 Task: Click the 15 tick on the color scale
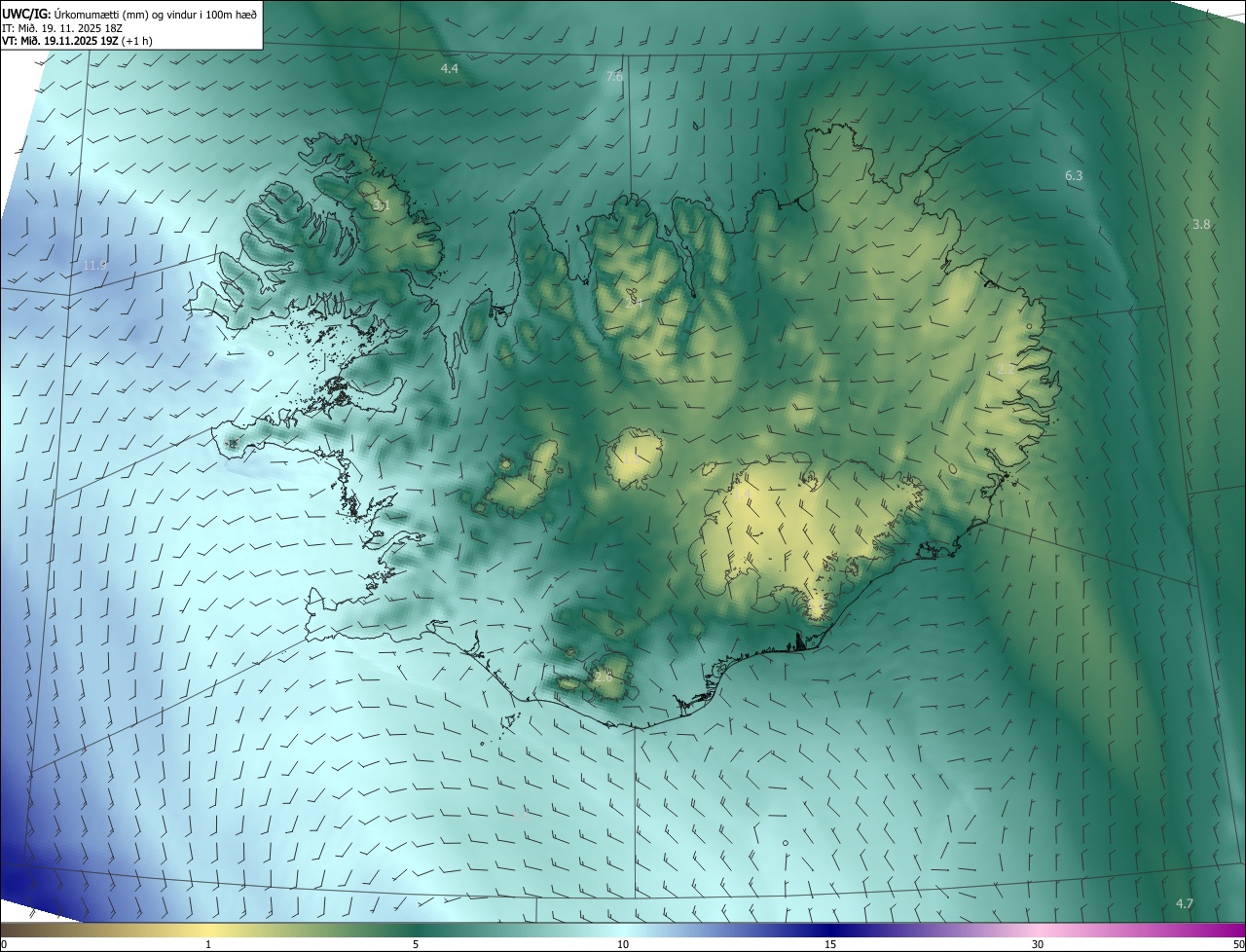830,945
